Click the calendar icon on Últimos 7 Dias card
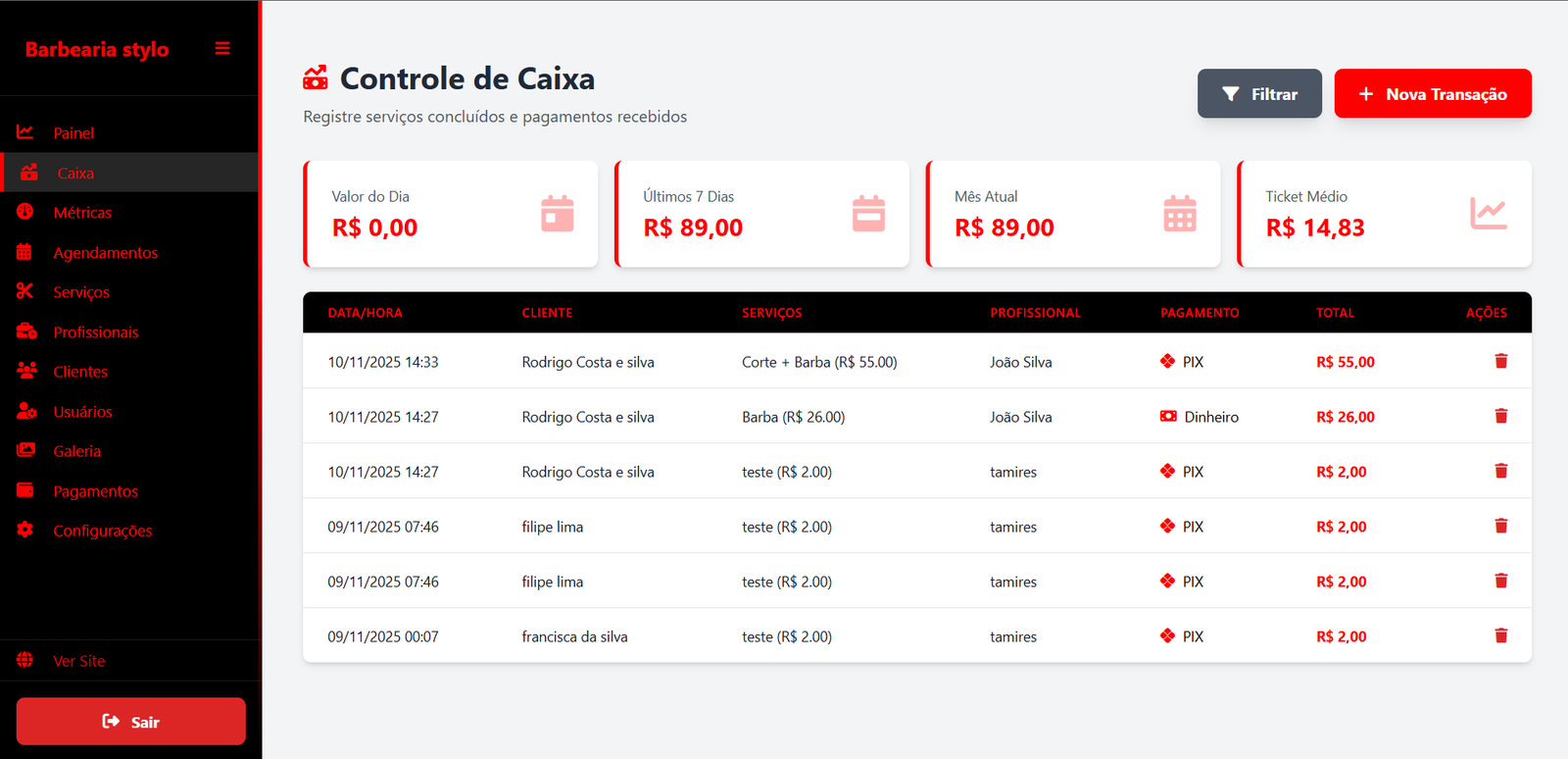Screen dimensions: 1568x759 (868, 214)
